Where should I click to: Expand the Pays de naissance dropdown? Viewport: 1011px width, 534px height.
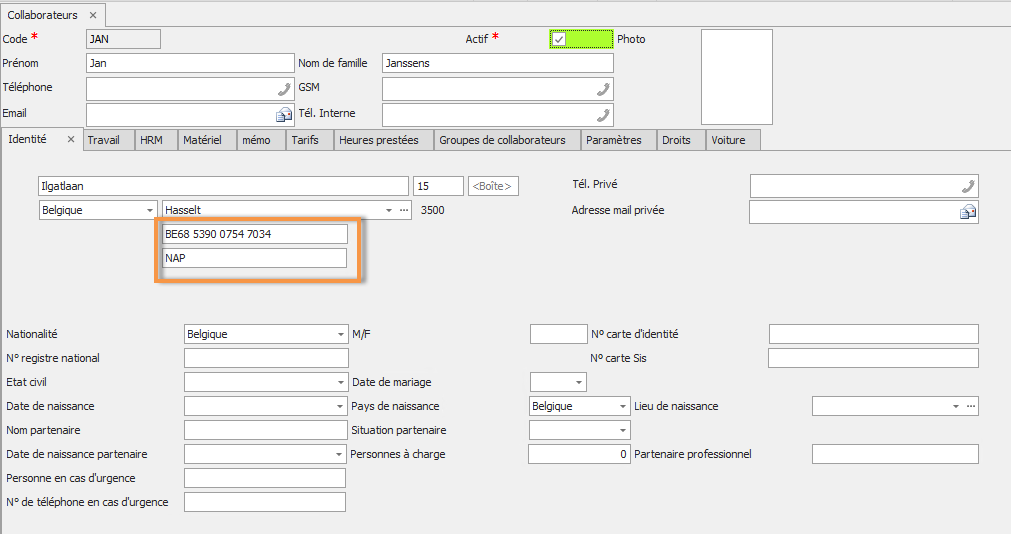click(x=623, y=406)
